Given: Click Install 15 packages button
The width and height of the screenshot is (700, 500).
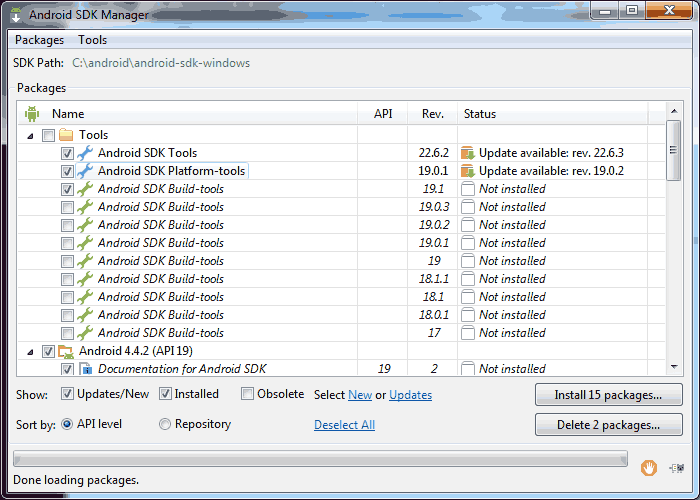Looking at the screenshot, I should pos(608,395).
